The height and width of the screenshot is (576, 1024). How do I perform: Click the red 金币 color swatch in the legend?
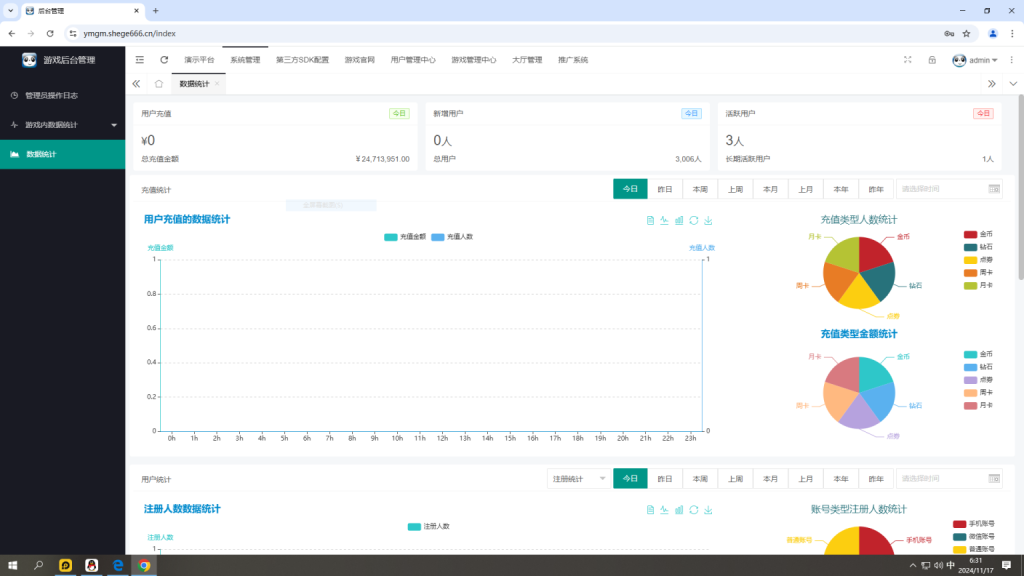pyautogui.click(x=970, y=234)
